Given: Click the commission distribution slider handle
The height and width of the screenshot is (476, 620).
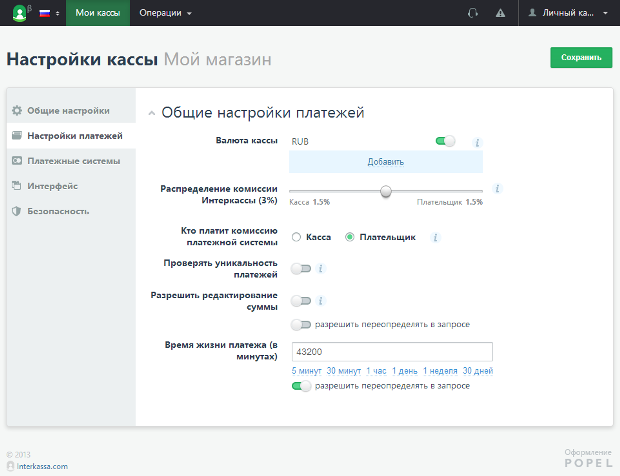Looking at the screenshot, I should coord(386,191).
